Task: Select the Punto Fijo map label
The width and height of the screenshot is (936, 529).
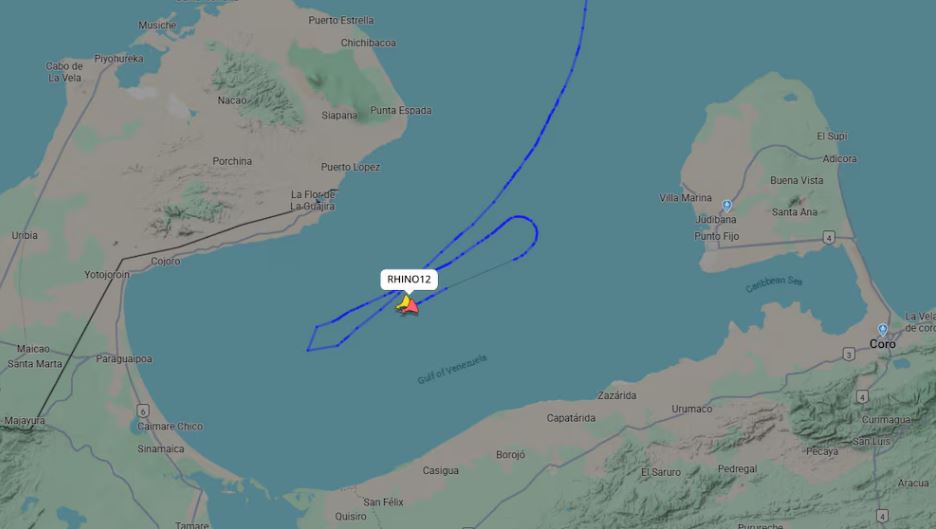Action: coord(716,236)
